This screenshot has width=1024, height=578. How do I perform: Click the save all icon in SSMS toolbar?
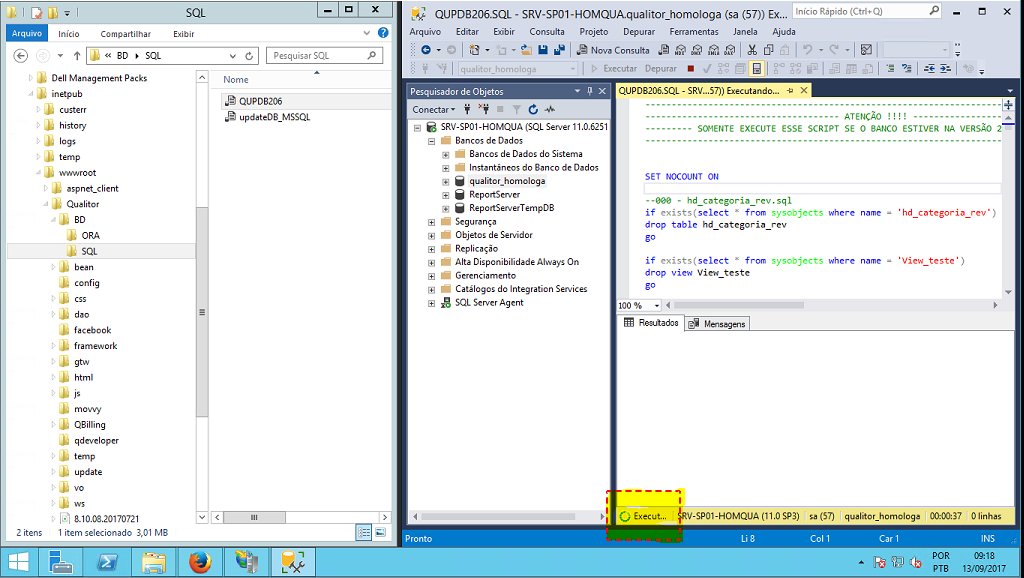point(559,50)
